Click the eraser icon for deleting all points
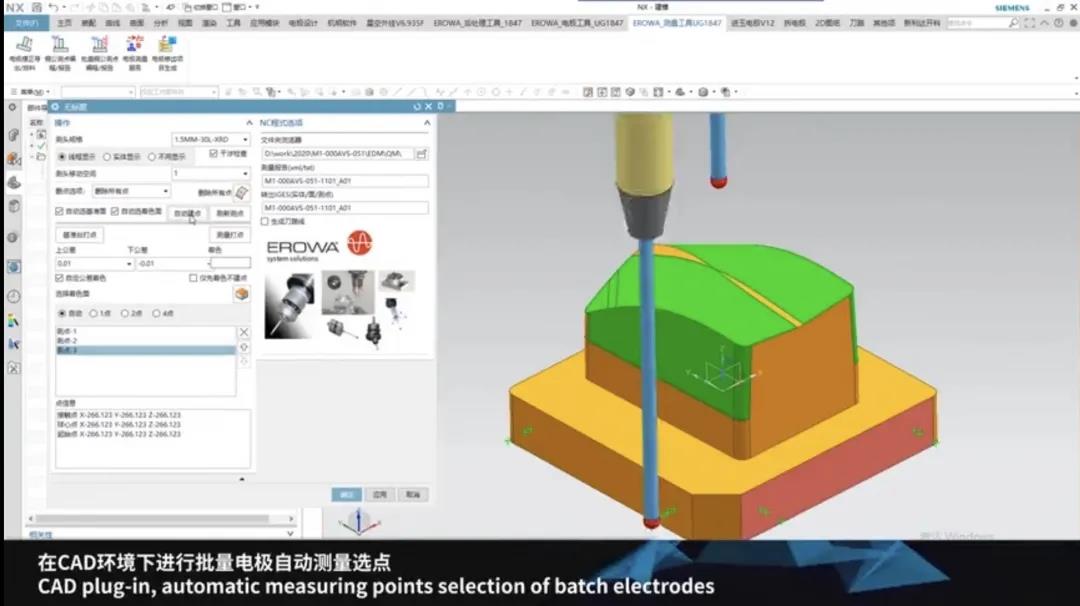Image resolution: width=1080 pixels, height=606 pixels. (x=241, y=192)
